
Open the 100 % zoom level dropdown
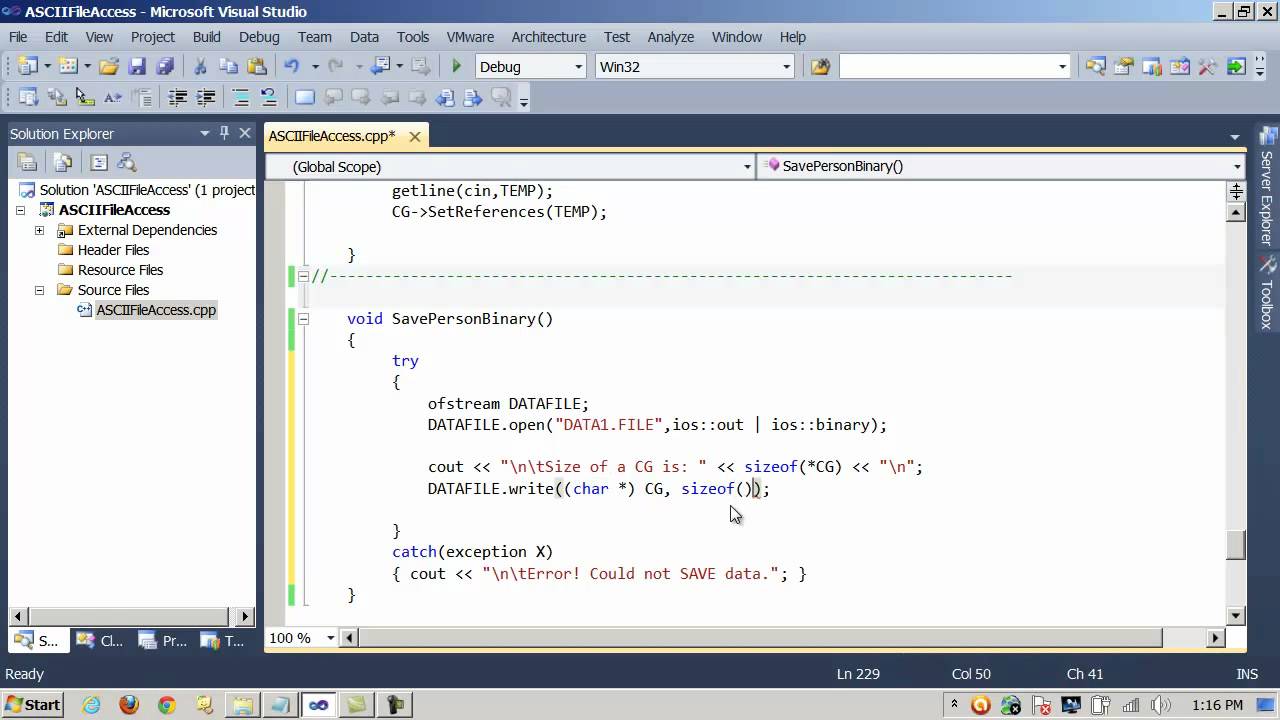point(330,638)
